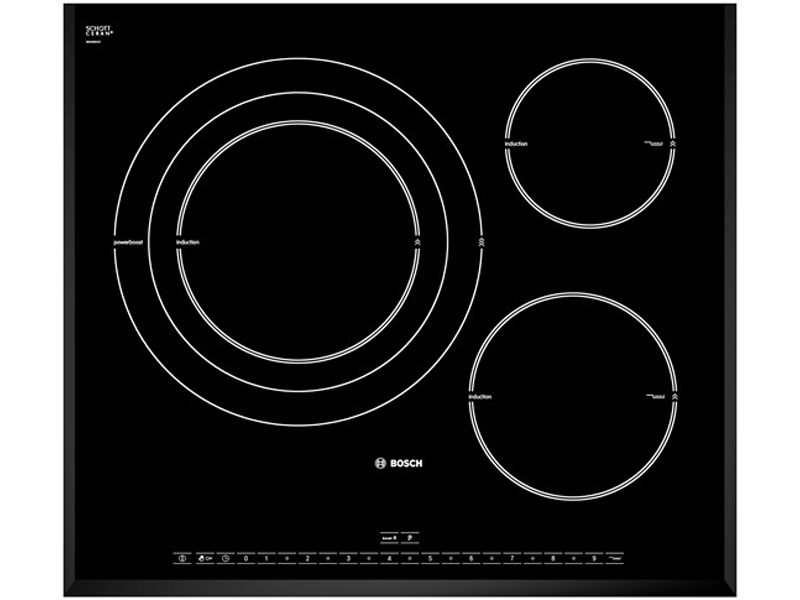Tap the wattage marking on the top-right zone
800x600 pixels.
653,144
